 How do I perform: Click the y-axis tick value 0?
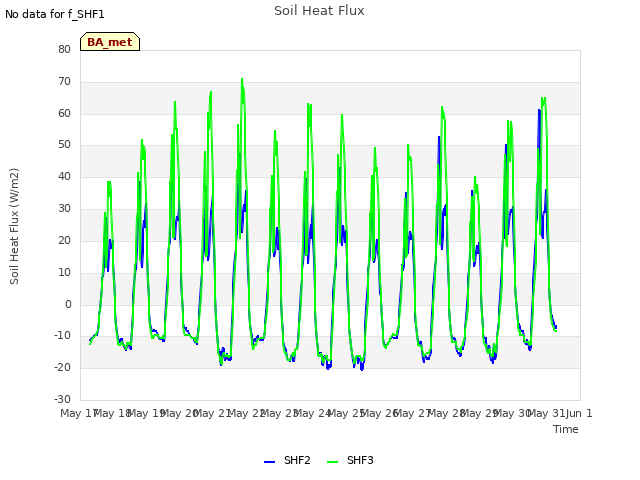click(68, 304)
